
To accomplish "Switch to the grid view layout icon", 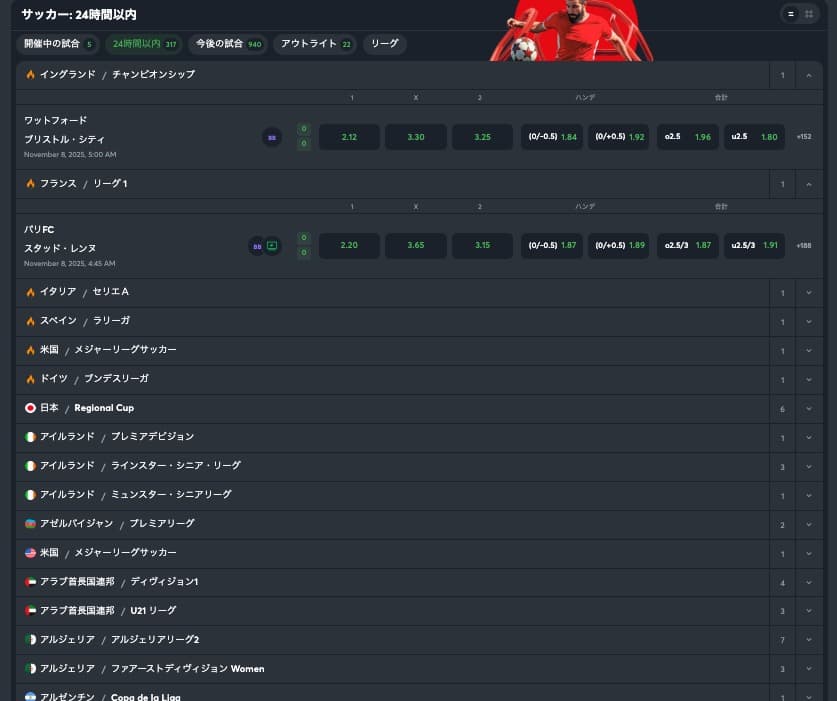I will (x=809, y=14).
